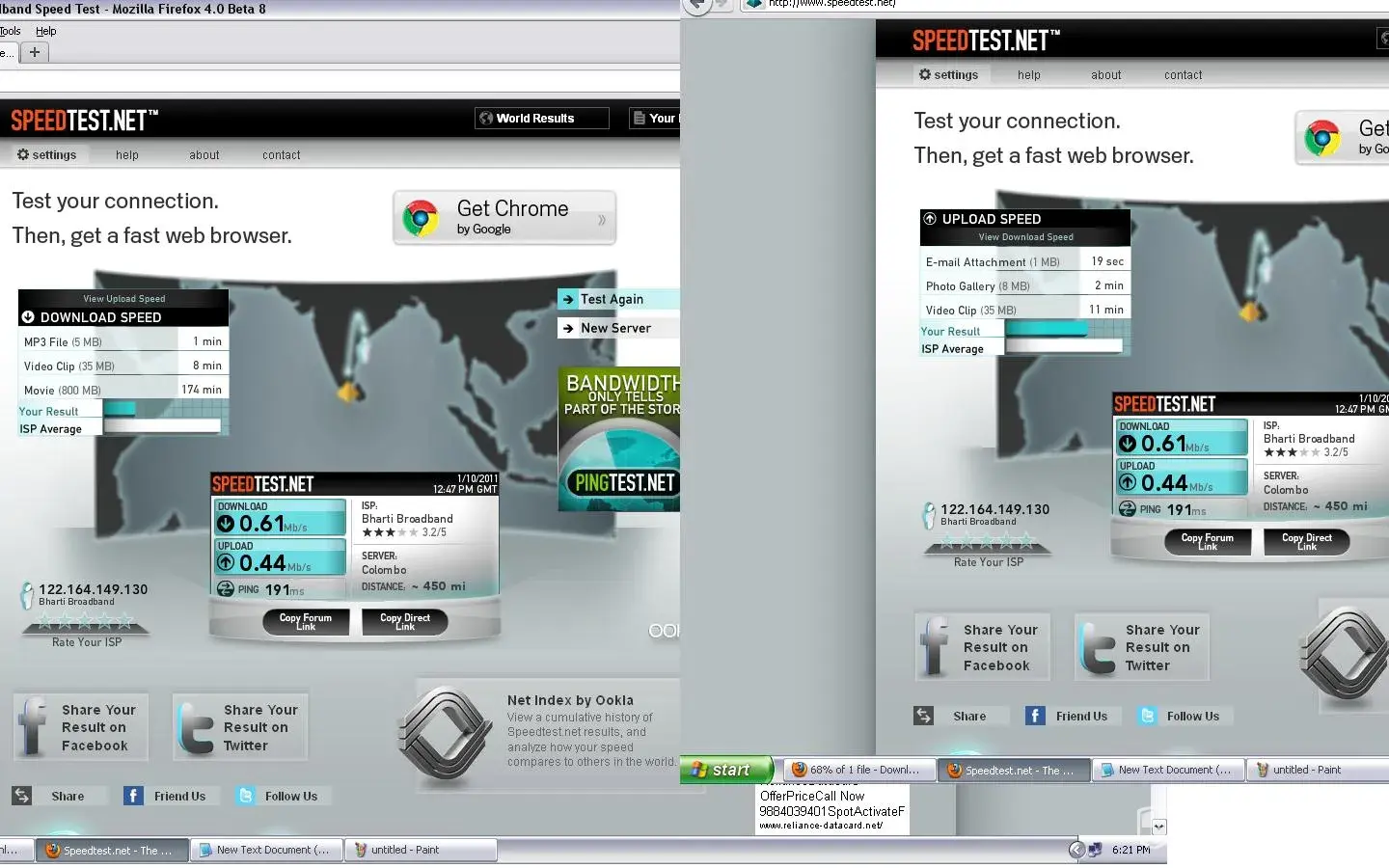Click the full Get Chrome by Google banner

click(x=504, y=217)
